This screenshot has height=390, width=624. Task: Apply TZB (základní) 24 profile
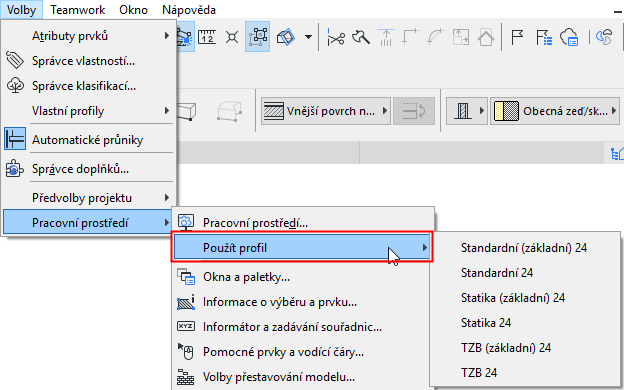524,348
